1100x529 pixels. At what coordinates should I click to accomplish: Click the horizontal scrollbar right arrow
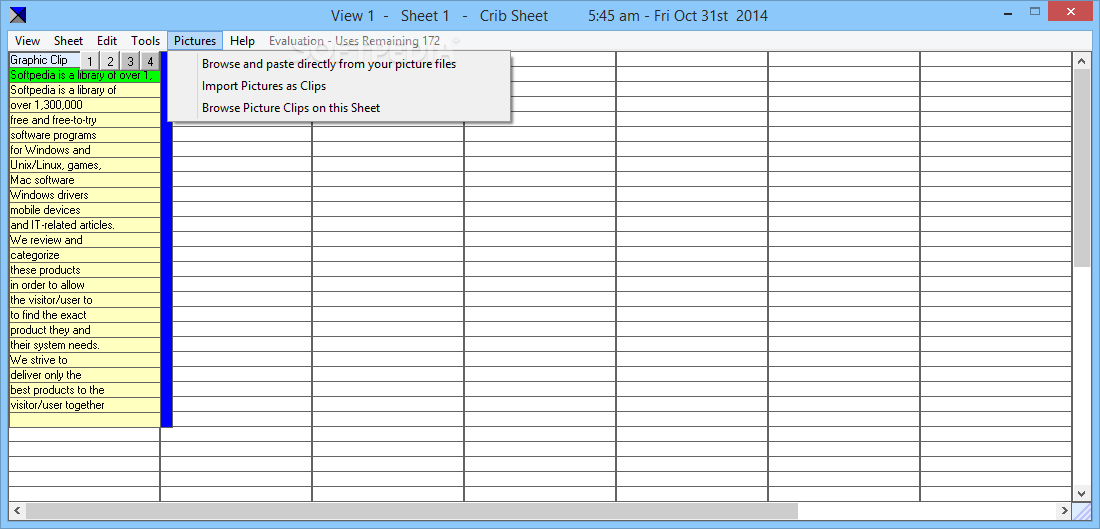(x=1065, y=511)
